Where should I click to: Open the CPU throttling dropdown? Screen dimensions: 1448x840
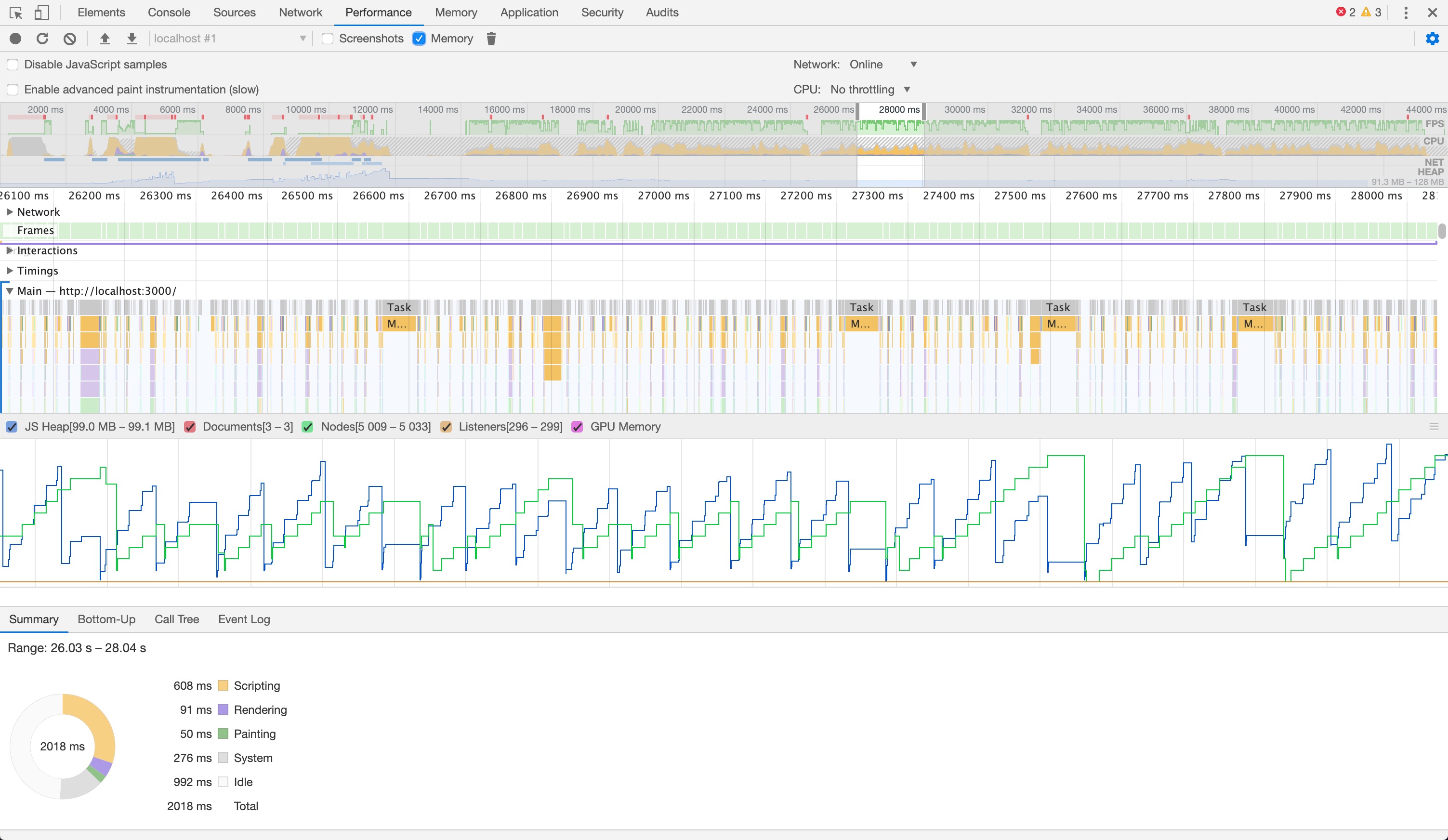point(869,89)
